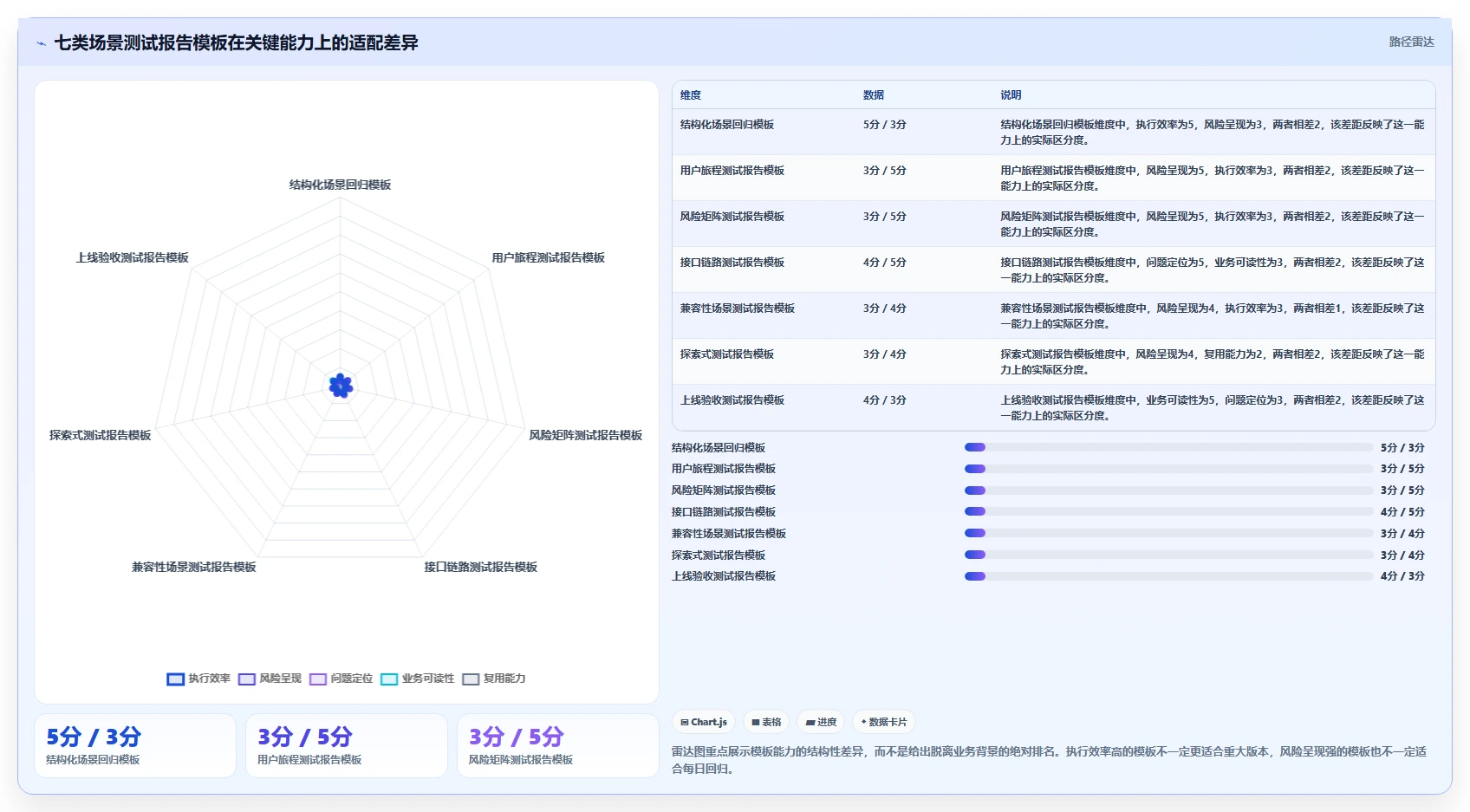Viewport: 1470px width, 812px height.
Task: Click 4分 / 3分 value beside progress bars
Action: pos(1402,576)
